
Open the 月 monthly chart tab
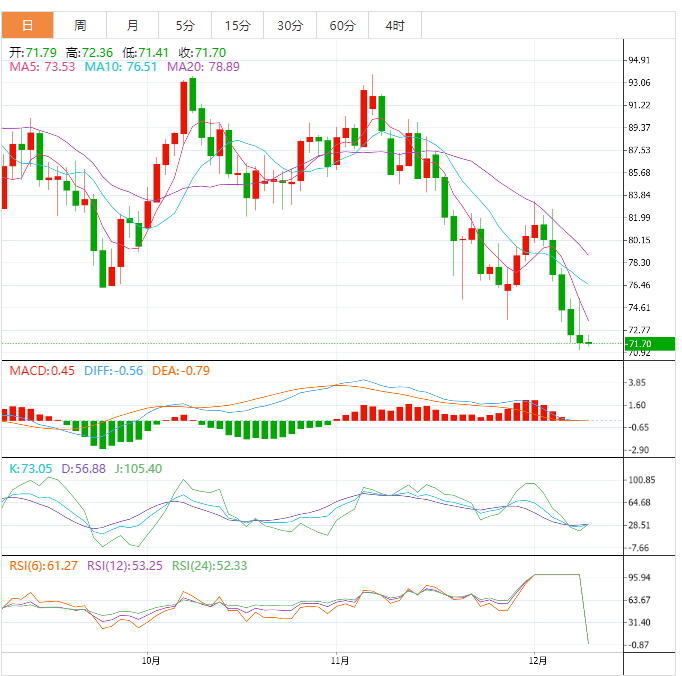133,24
